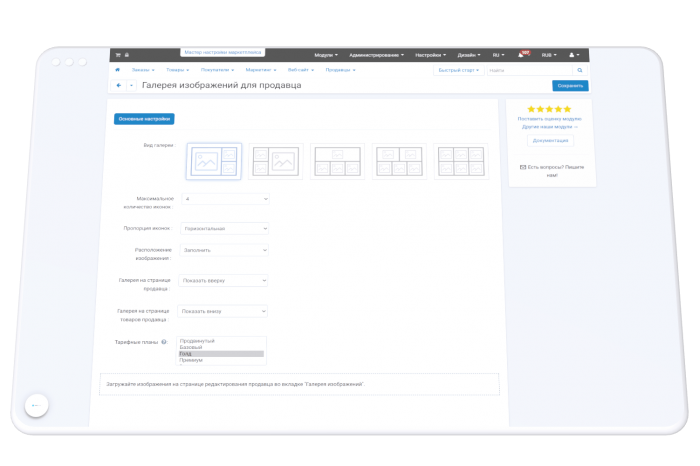
Task: Choose gallery layout with large image on left
Action: click(214, 161)
